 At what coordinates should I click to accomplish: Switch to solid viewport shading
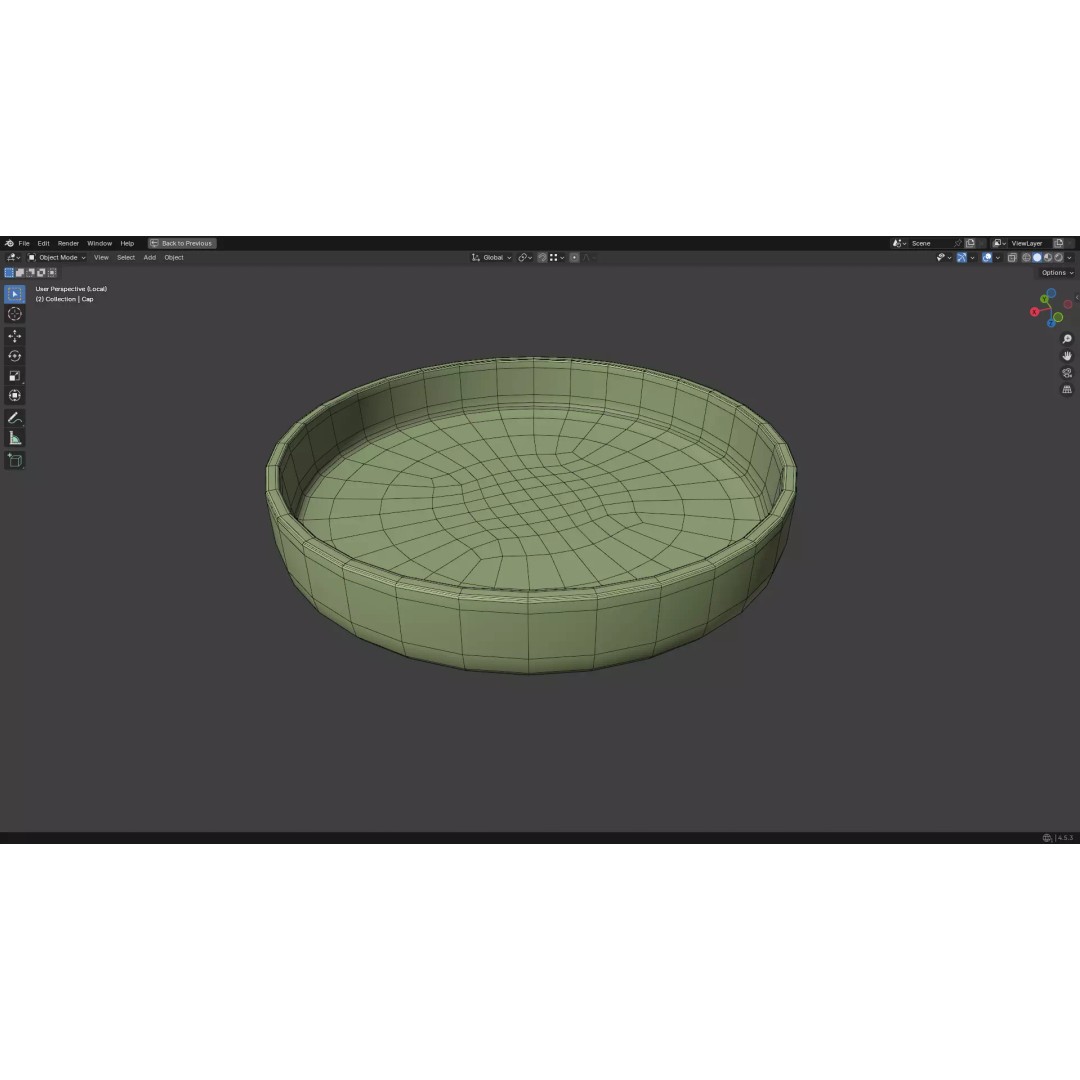coord(1037,258)
